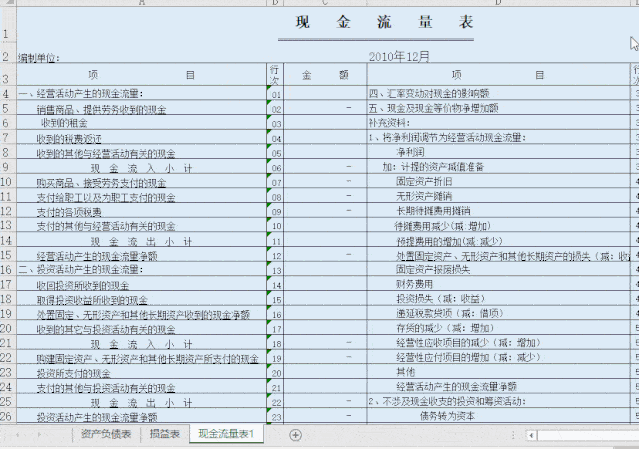This screenshot has width=639, height=449.
Task: Select cell 购买商品、接受劳务支付的现金
Action: 141,182
